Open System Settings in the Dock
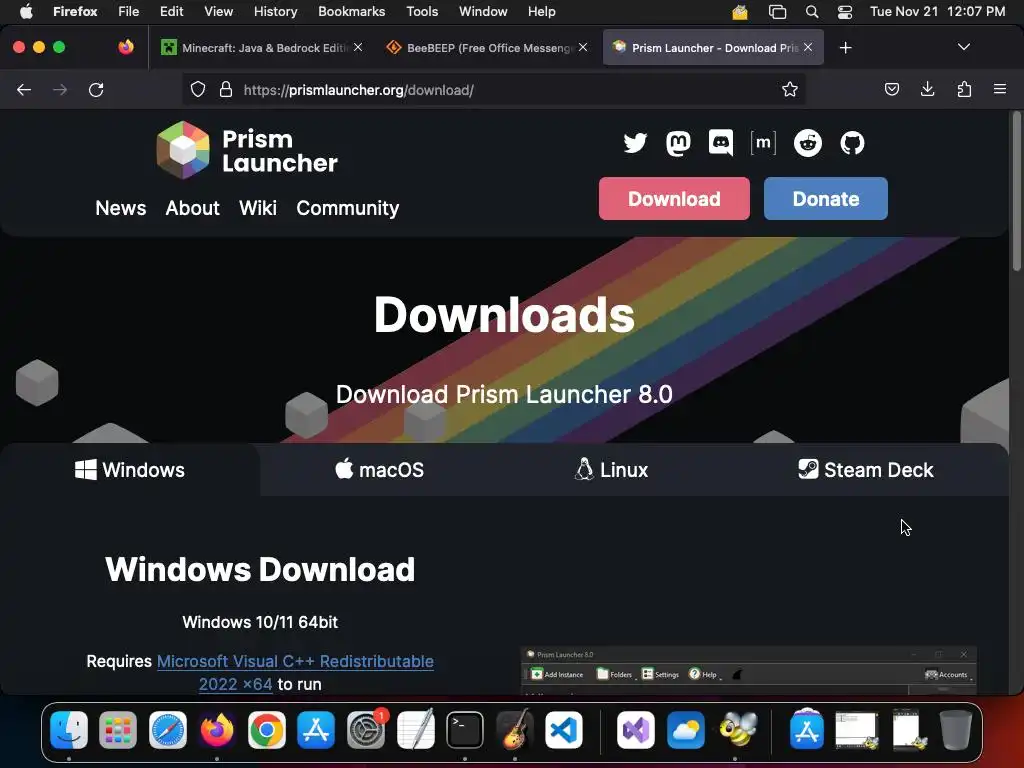The height and width of the screenshot is (768, 1024). pyautogui.click(x=366, y=729)
